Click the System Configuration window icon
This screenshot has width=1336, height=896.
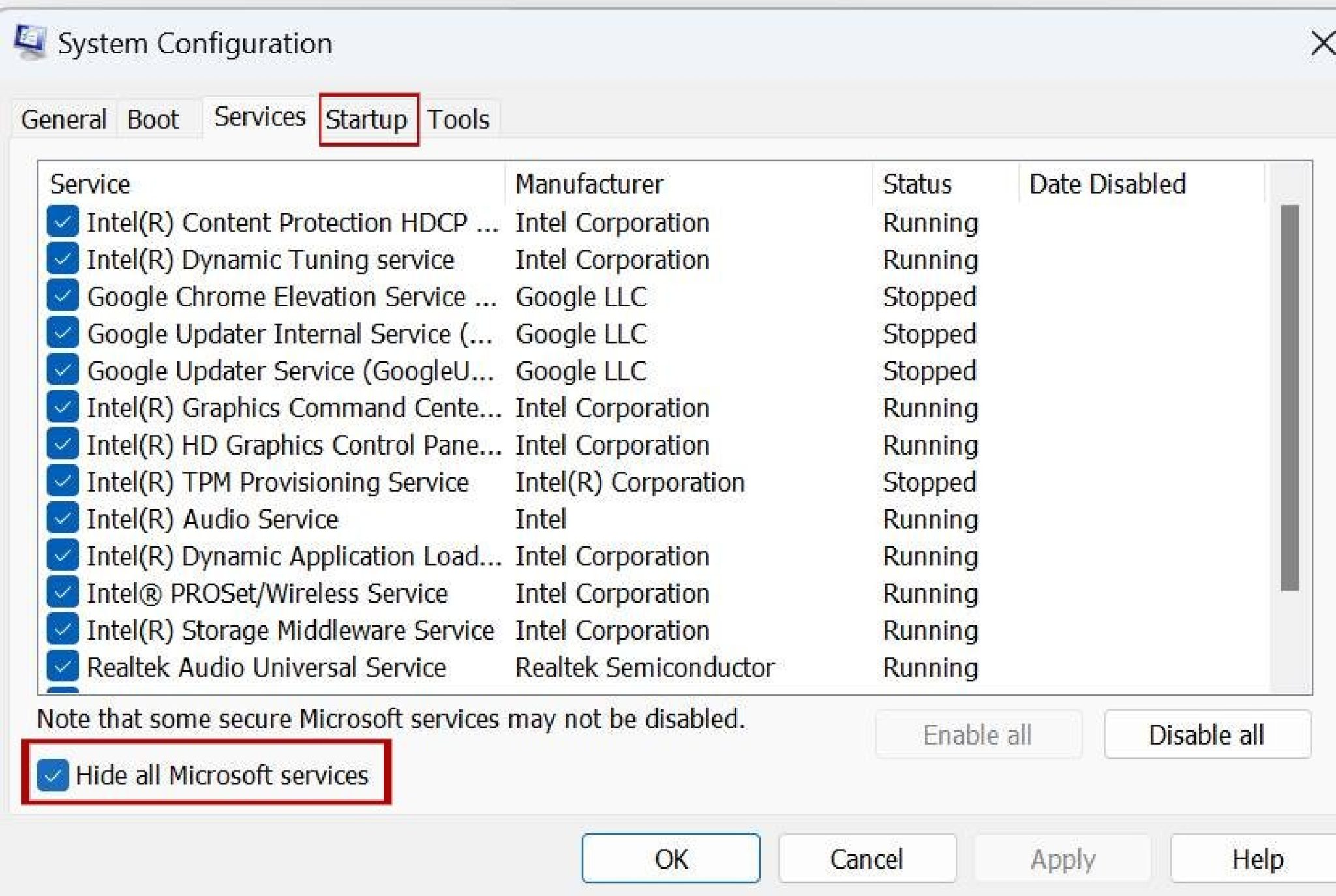tap(31, 39)
